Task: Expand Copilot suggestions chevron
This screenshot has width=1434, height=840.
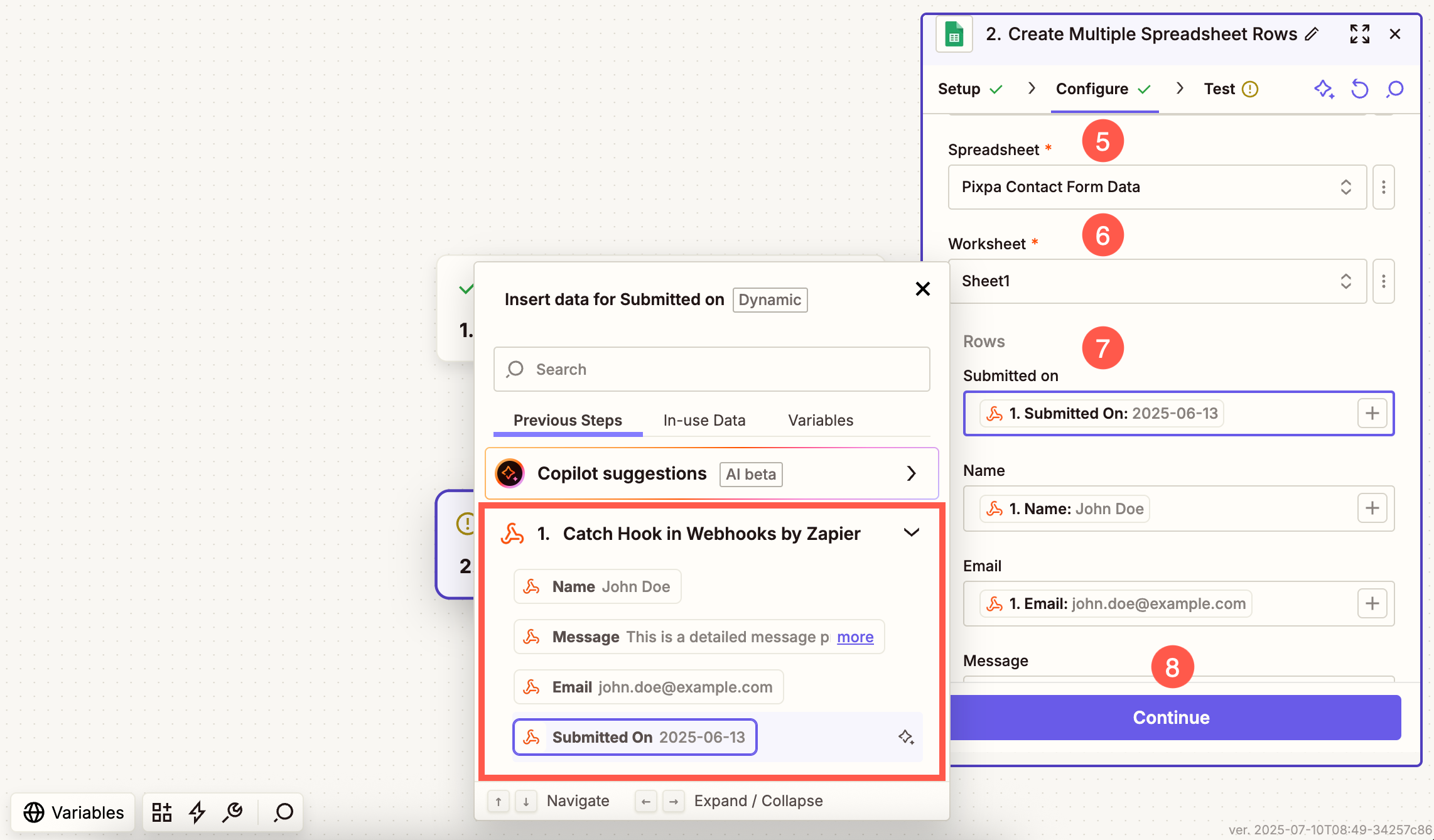Action: point(912,473)
